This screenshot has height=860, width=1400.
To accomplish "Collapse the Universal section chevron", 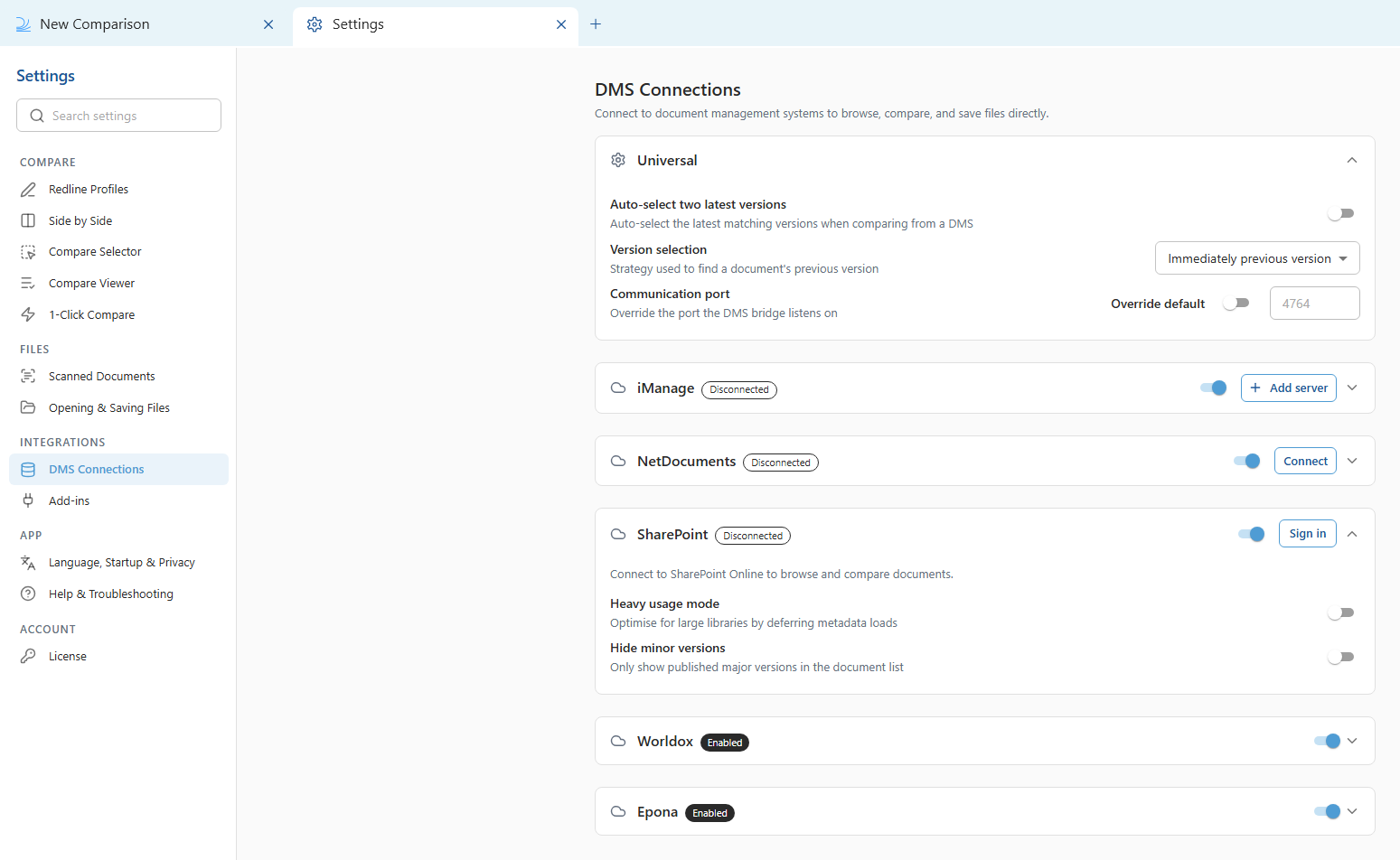I will click(1352, 160).
